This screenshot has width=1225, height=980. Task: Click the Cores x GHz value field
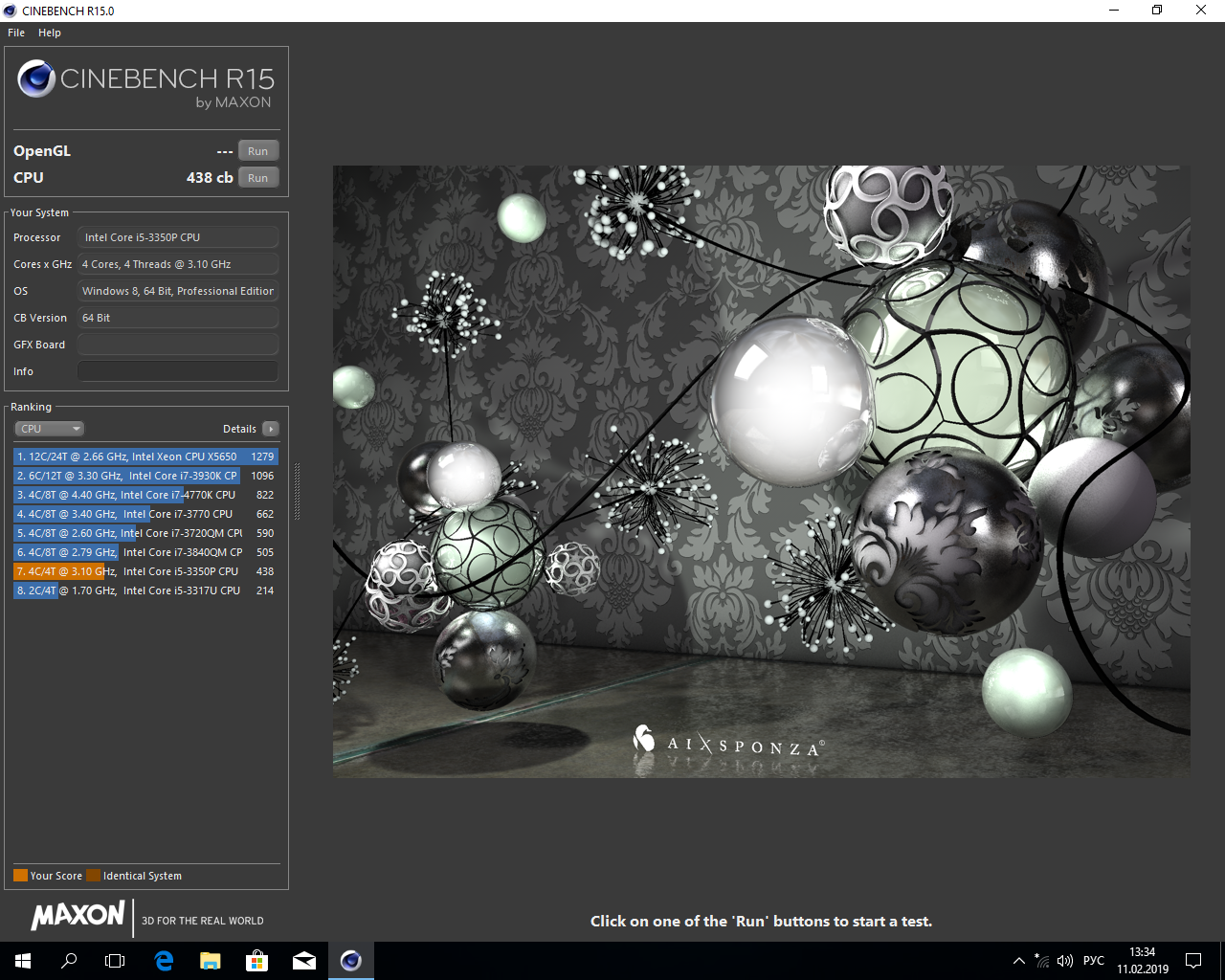[x=178, y=264]
